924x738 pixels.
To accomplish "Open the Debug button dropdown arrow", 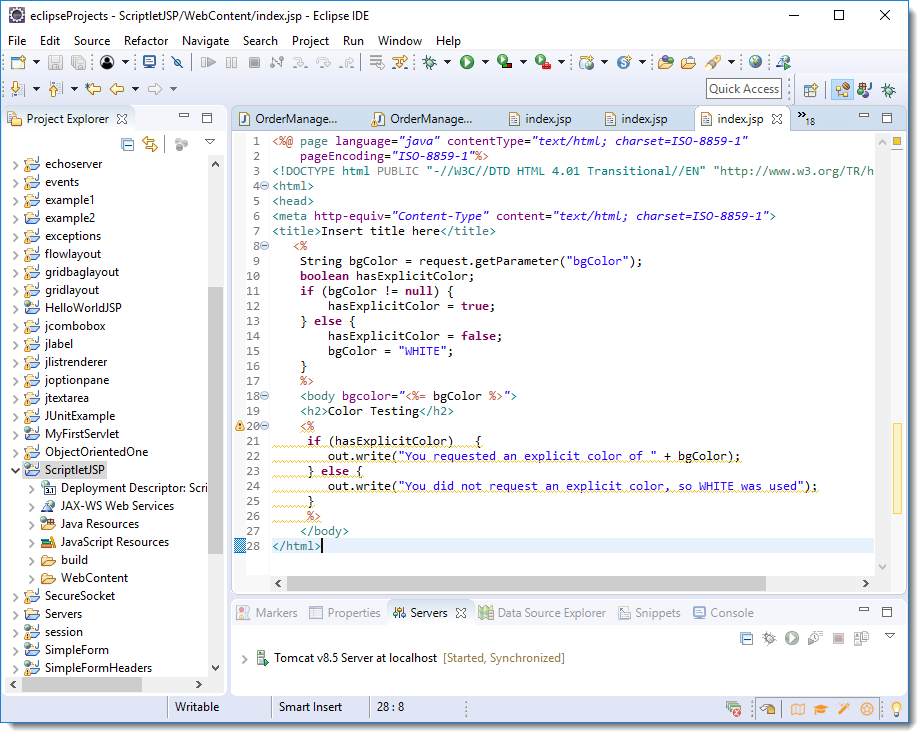I will pyautogui.click(x=447, y=62).
